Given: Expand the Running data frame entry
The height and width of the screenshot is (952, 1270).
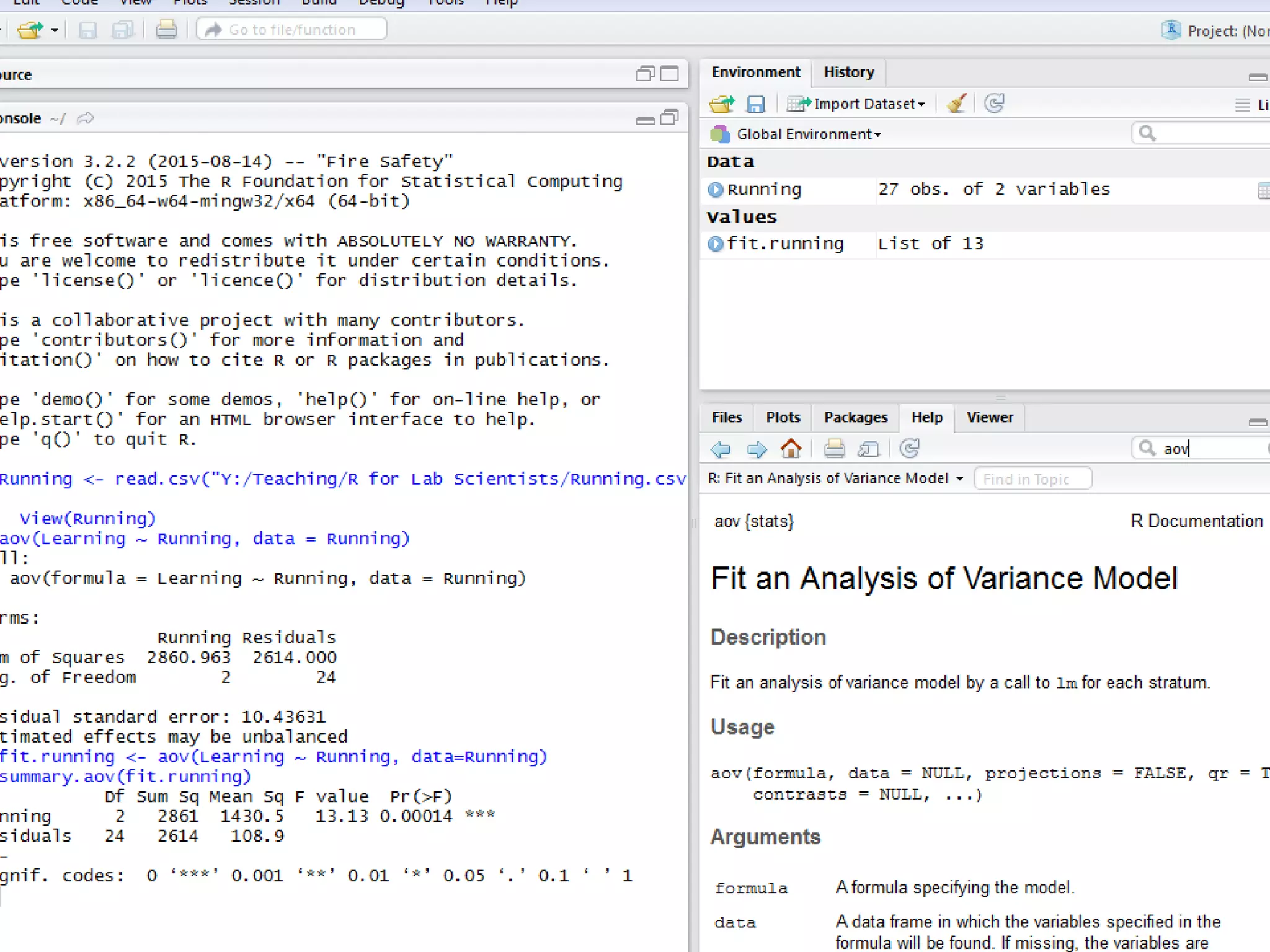Looking at the screenshot, I should (x=716, y=190).
